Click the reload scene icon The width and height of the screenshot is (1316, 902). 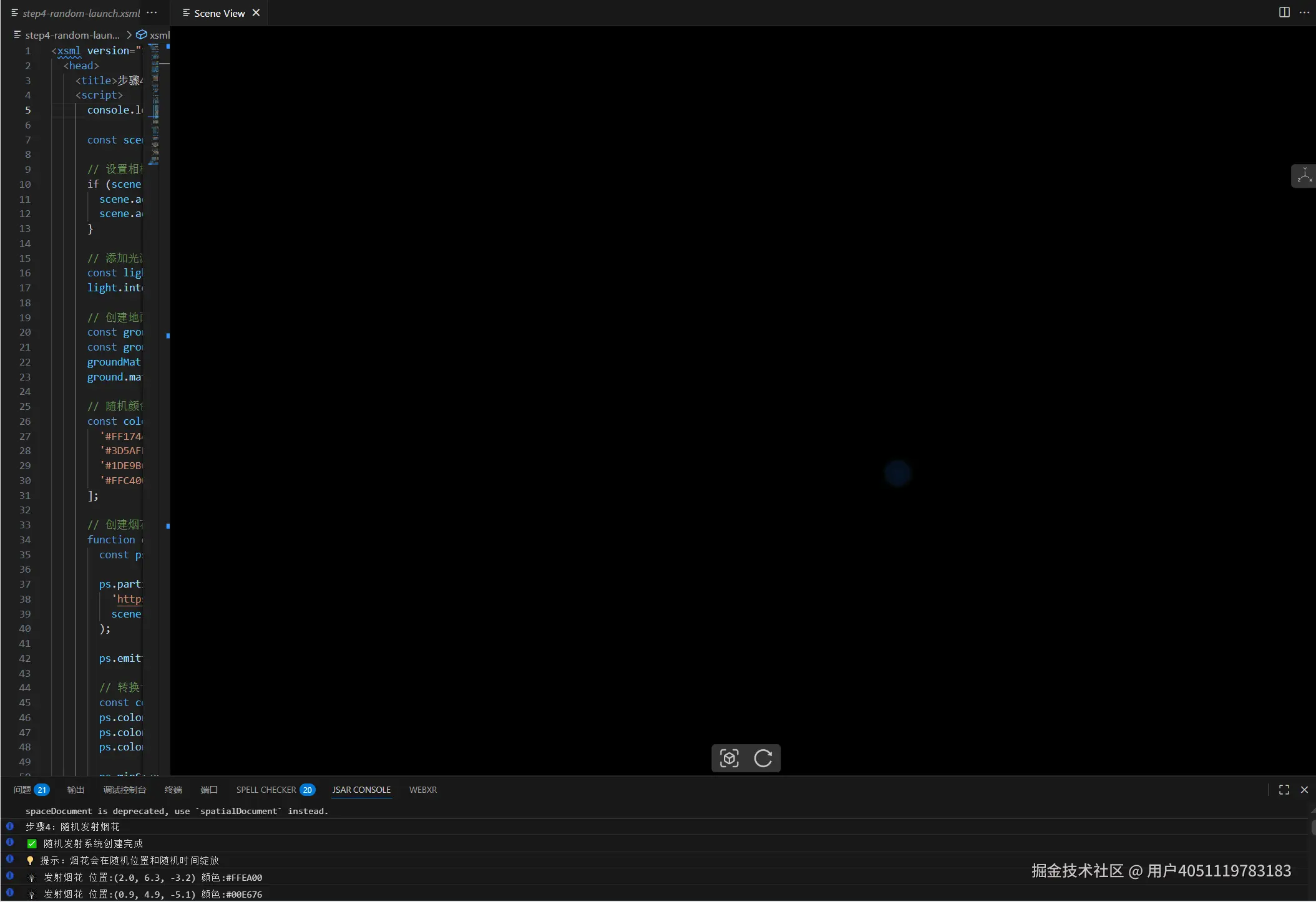[763, 758]
